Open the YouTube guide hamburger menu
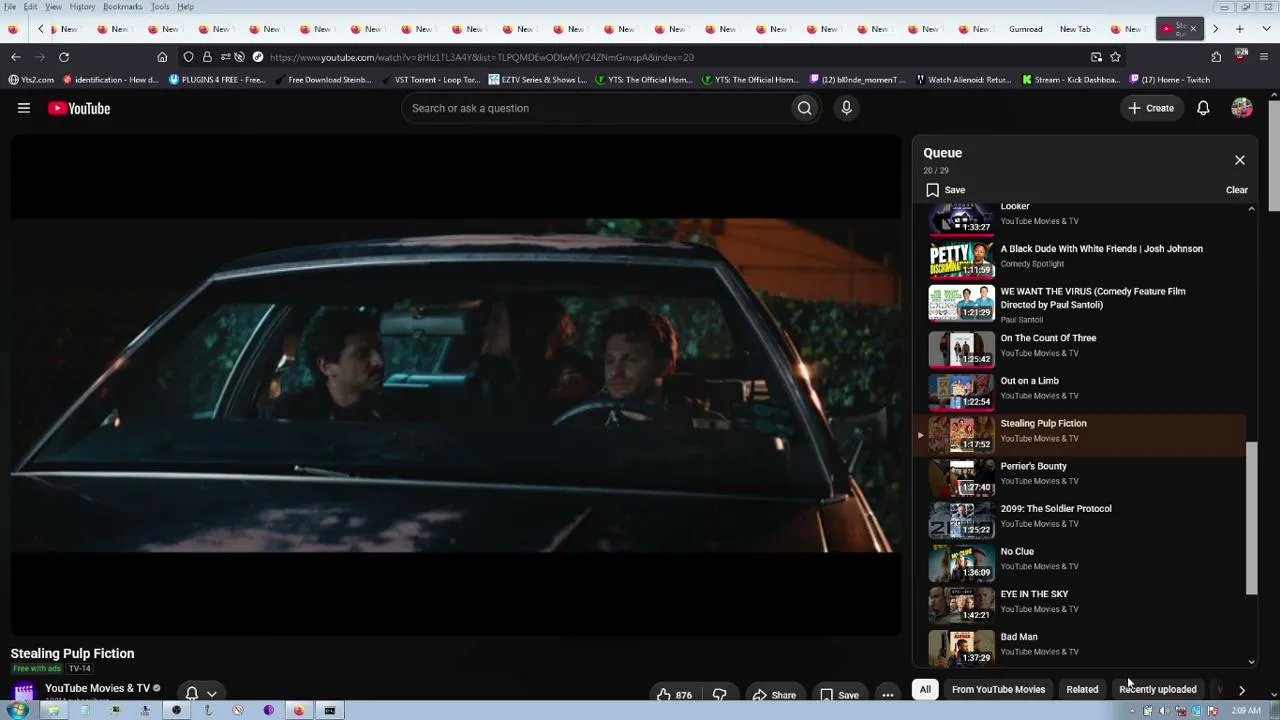1280x720 pixels. 24,108
